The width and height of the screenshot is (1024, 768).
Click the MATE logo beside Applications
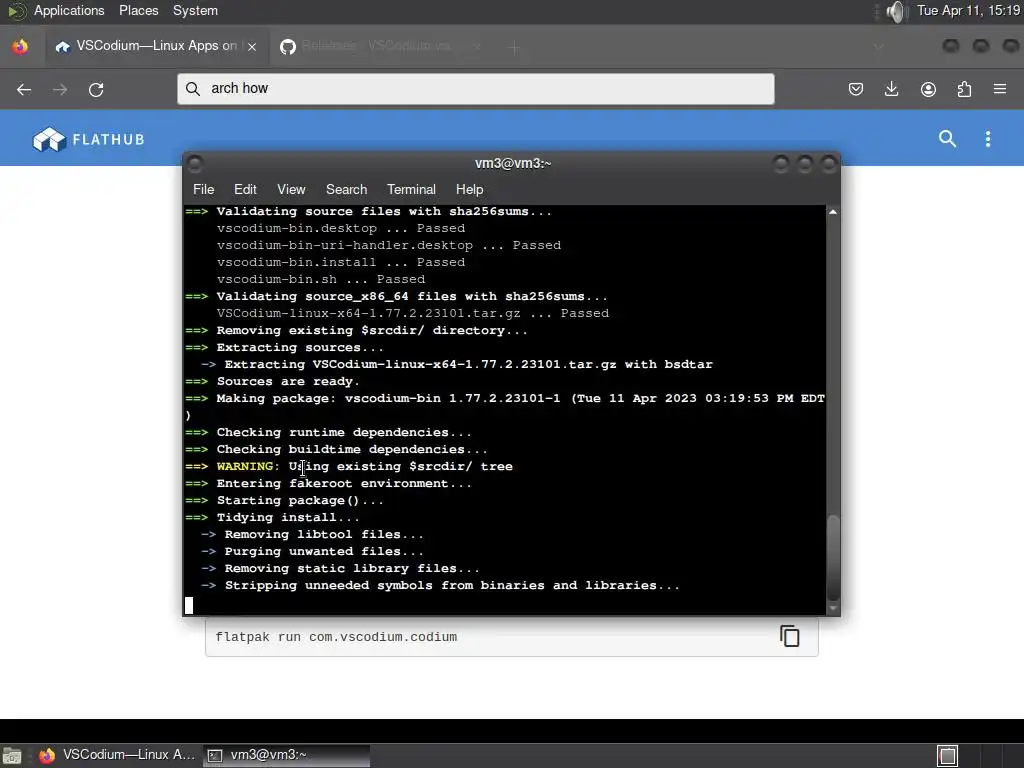point(16,11)
